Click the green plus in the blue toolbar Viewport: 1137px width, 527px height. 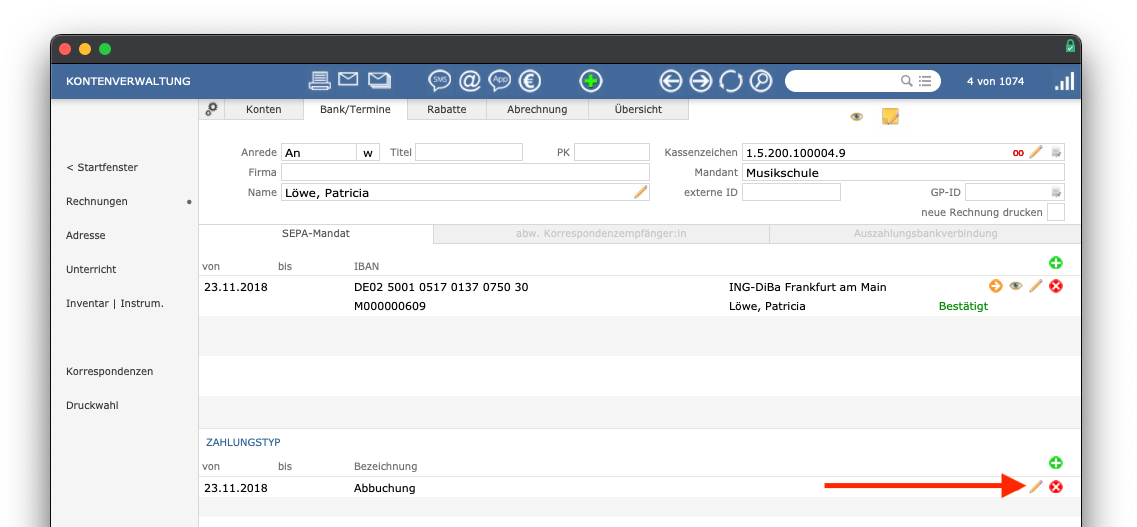point(591,80)
